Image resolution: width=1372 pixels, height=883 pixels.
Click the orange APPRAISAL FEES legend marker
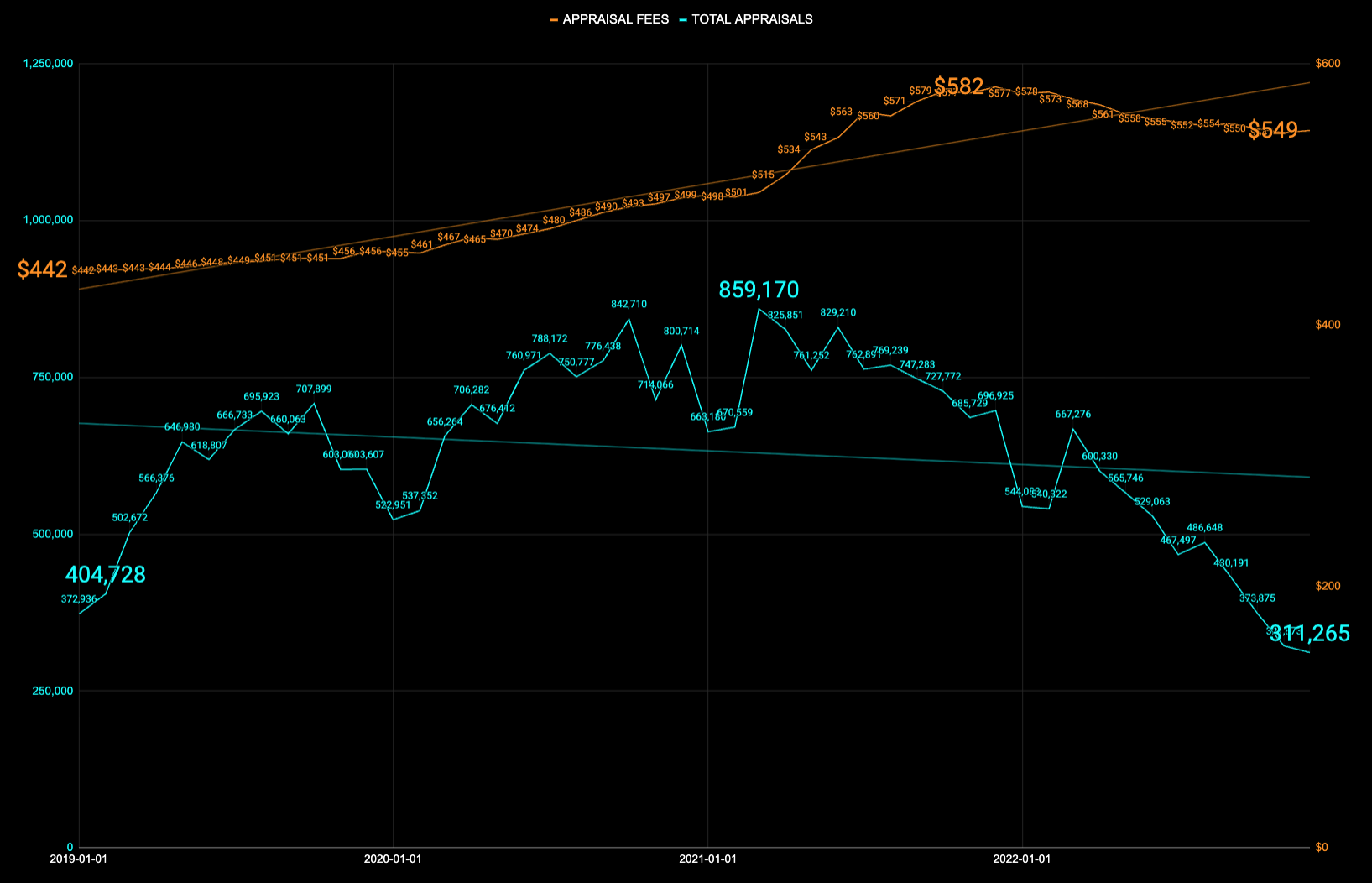click(x=554, y=19)
